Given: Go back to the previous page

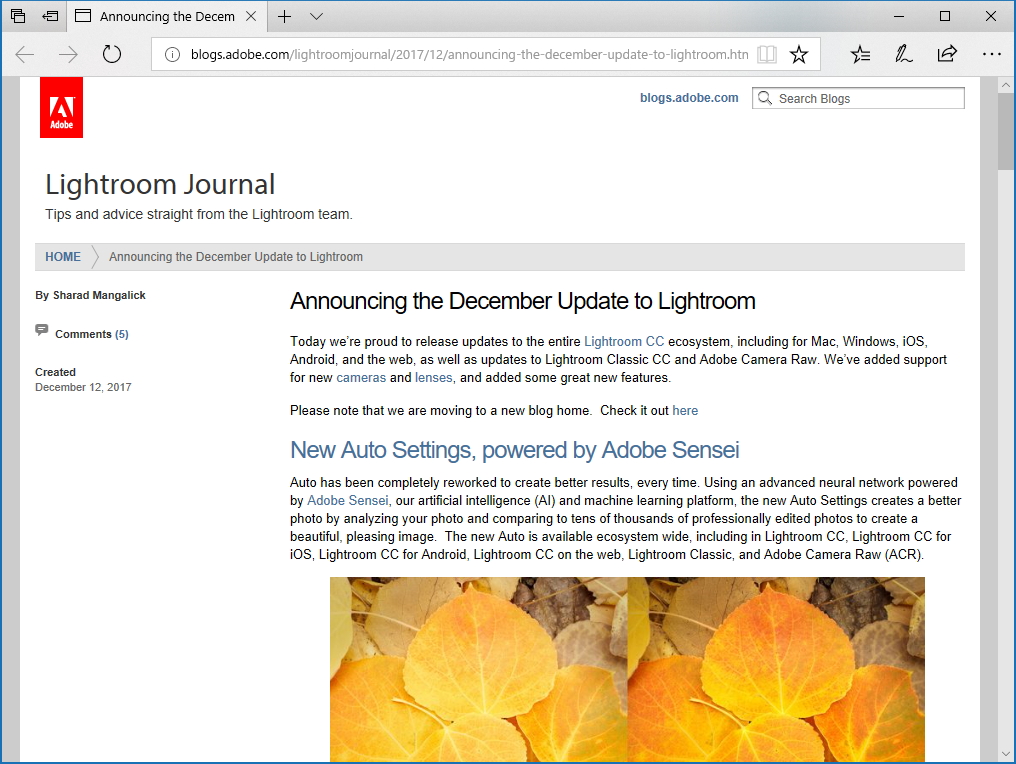Looking at the screenshot, I should coord(25,54).
